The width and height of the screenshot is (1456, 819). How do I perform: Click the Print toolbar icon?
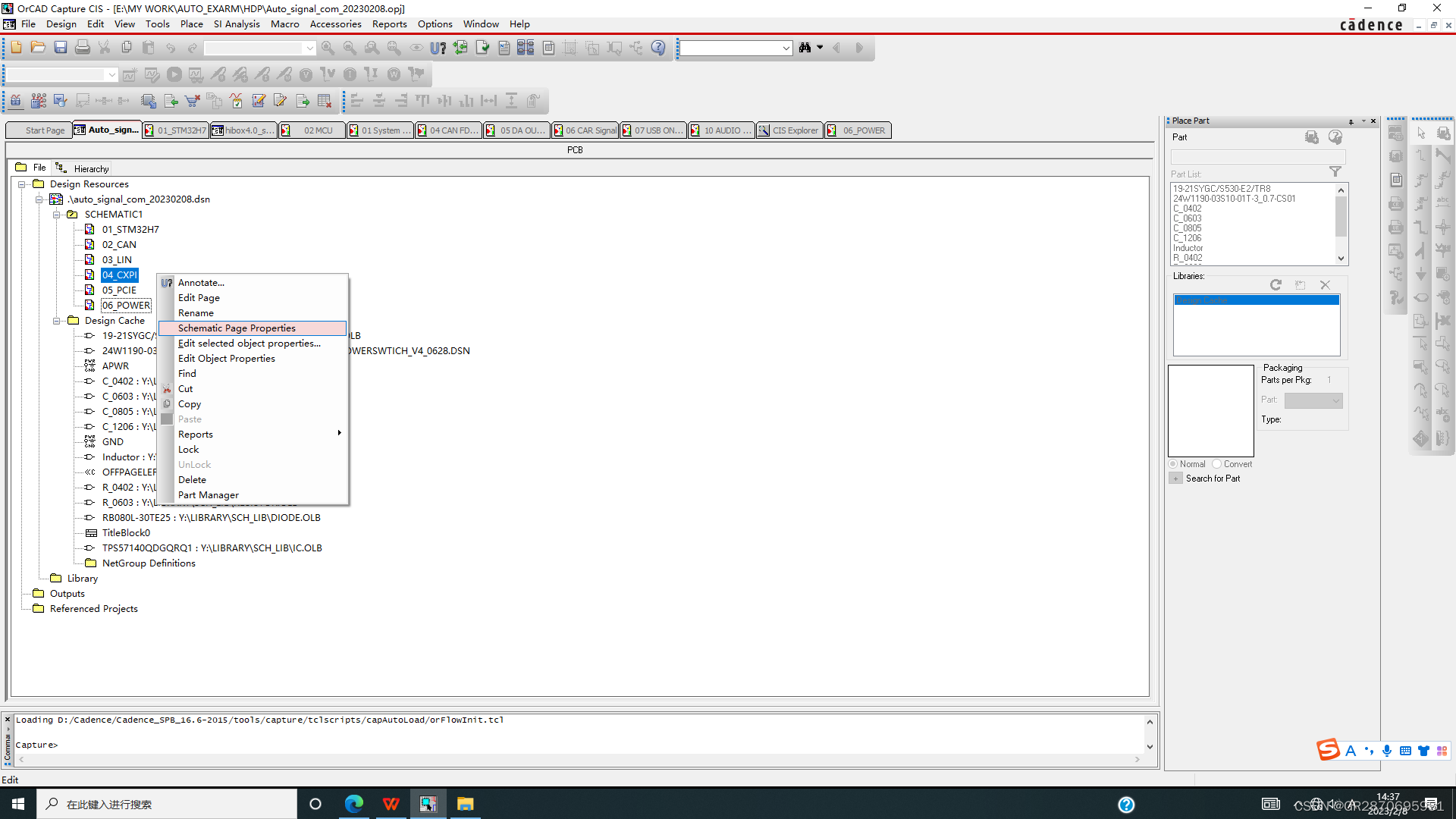[x=83, y=48]
